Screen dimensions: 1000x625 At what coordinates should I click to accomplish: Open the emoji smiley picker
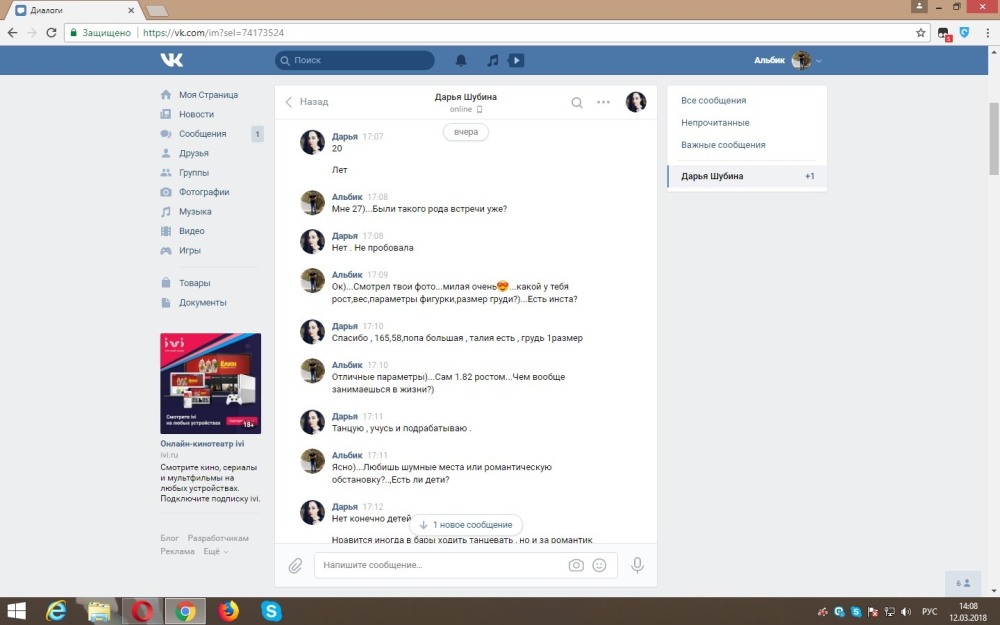tap(599, 565)
